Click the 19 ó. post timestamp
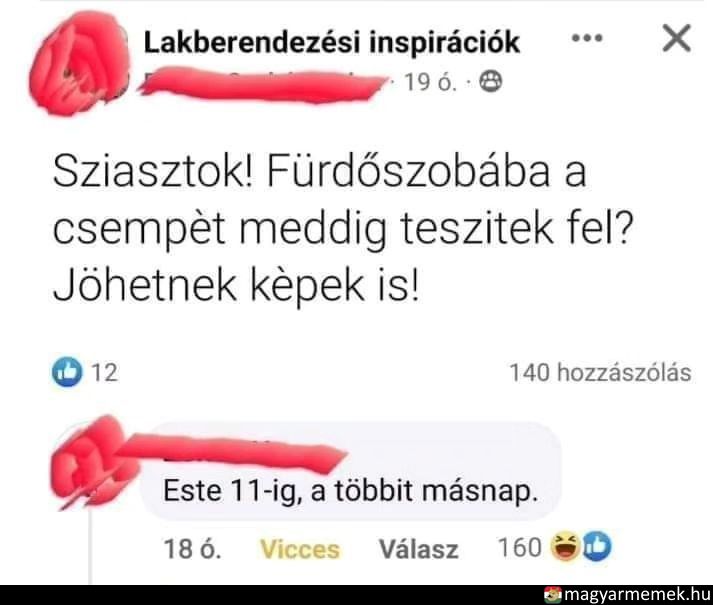This screenshot has height=605, width=713. tap(430, 83)
